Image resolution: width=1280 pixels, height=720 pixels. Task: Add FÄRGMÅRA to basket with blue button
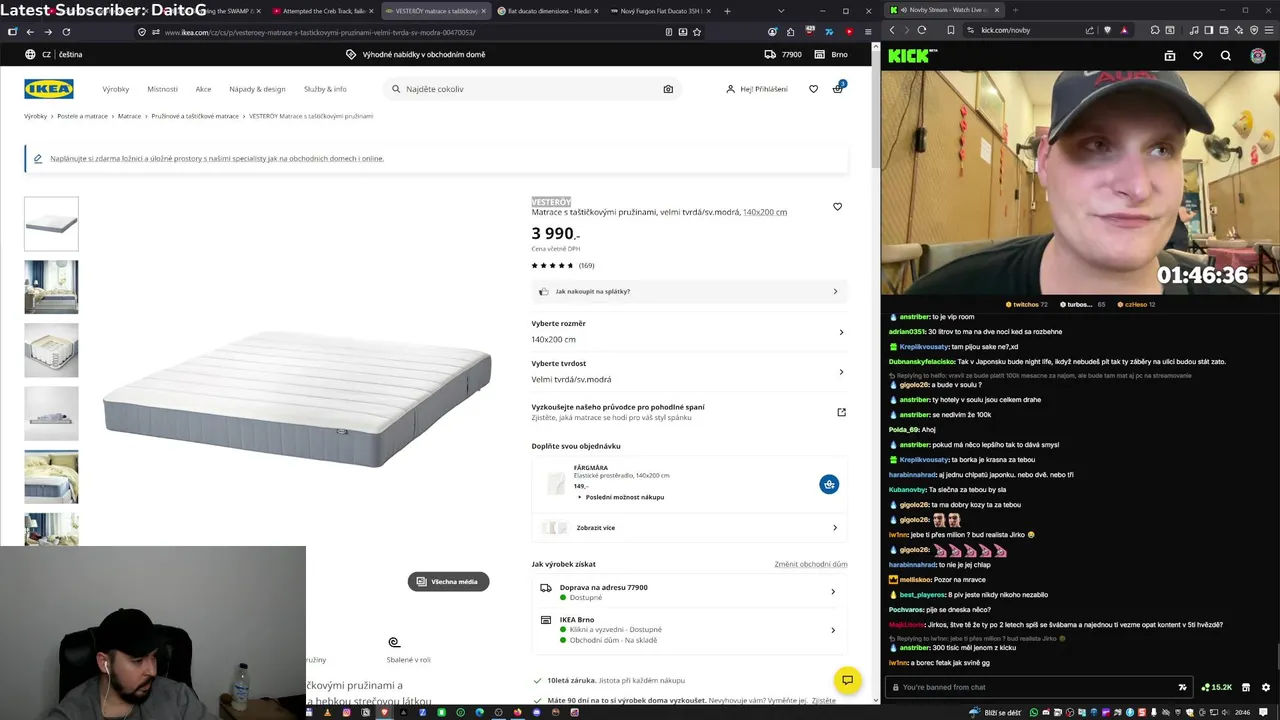pos(829,484)
